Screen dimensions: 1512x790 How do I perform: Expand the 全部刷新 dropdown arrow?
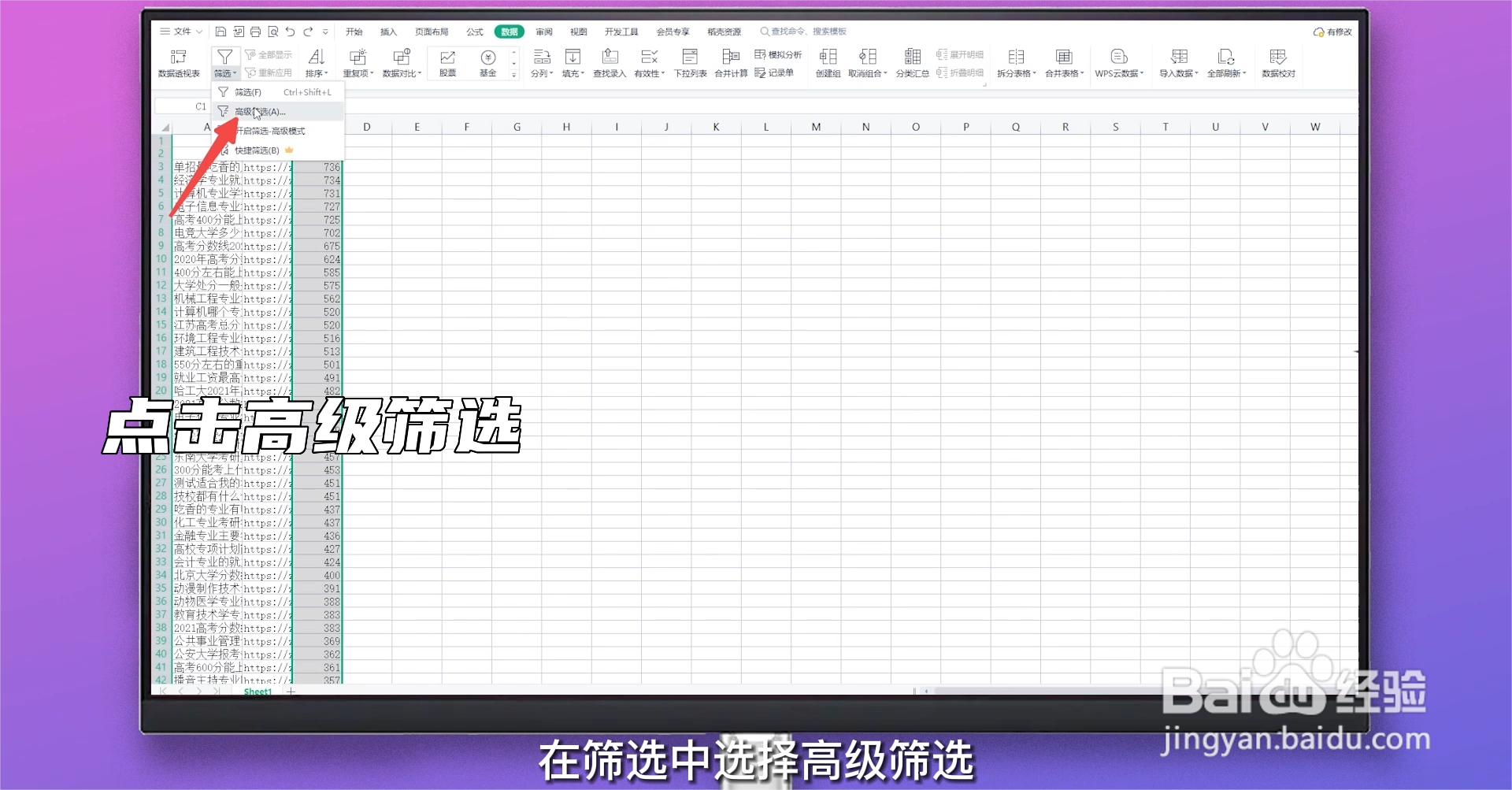tap(1244, 74)
